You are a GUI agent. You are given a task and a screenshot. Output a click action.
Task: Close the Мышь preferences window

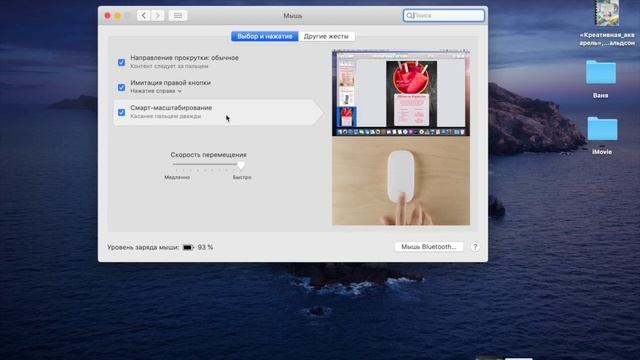(x=107, y=16)
